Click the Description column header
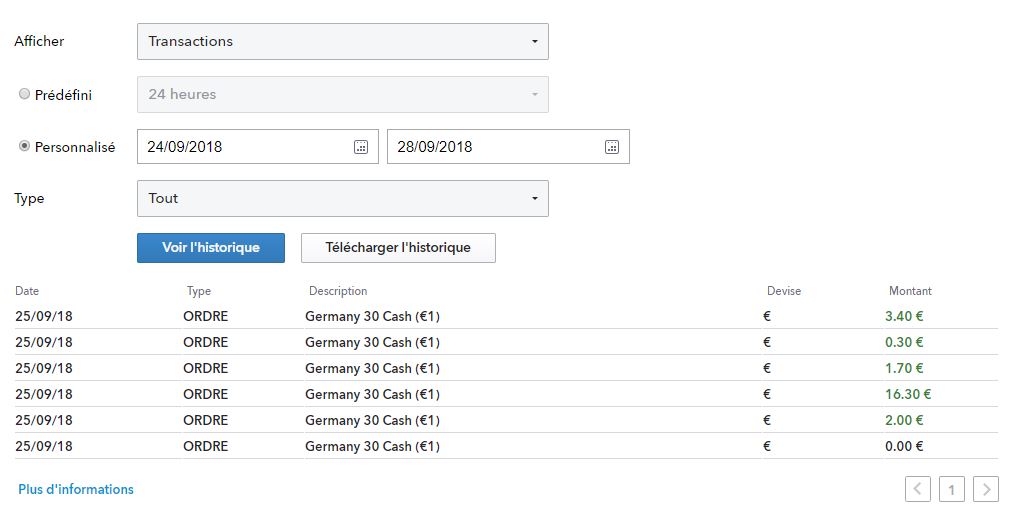 coord(338,291)
